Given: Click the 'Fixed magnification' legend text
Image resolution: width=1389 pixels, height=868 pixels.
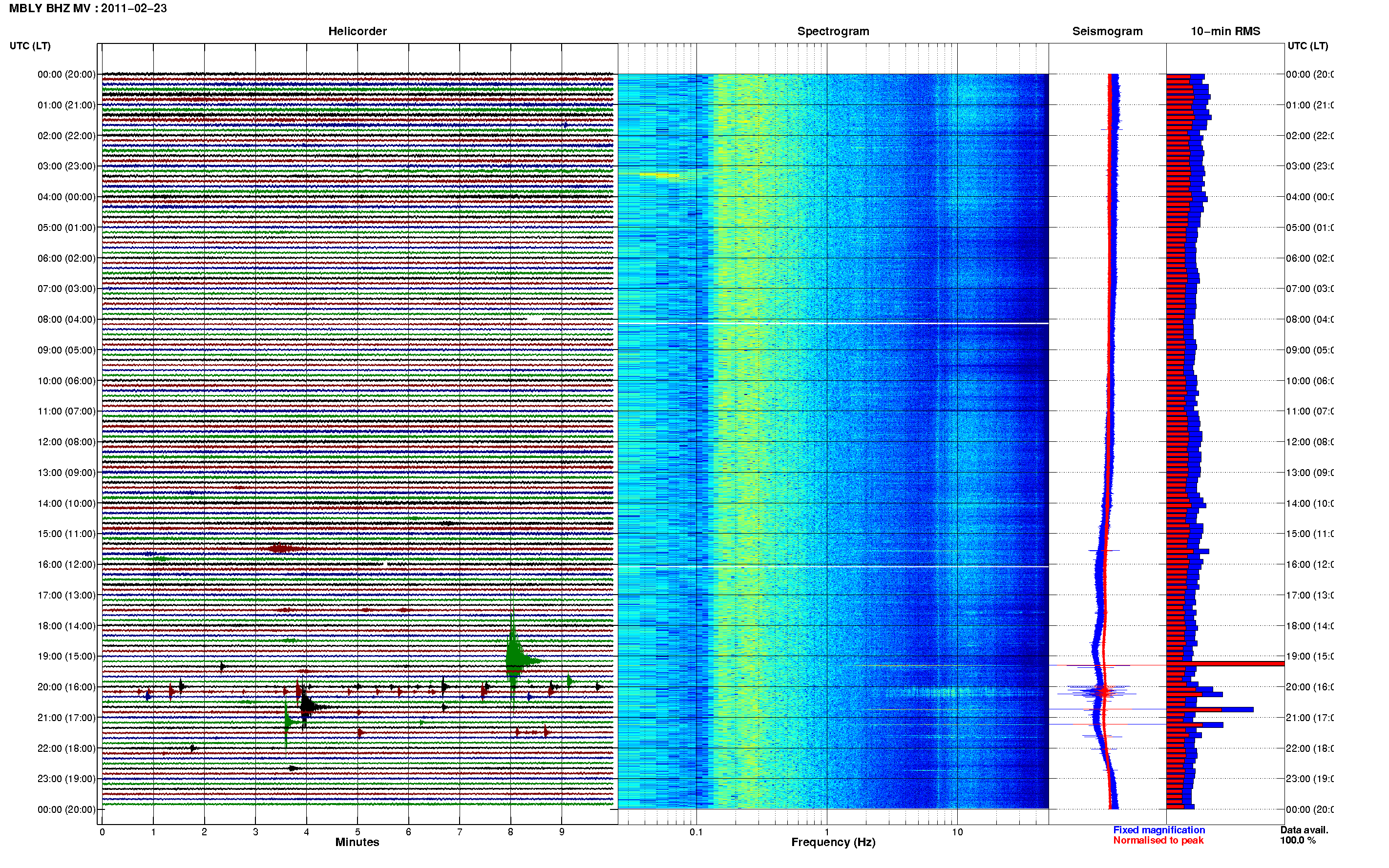Looking at the screenshot, I should pos(1159,830).
